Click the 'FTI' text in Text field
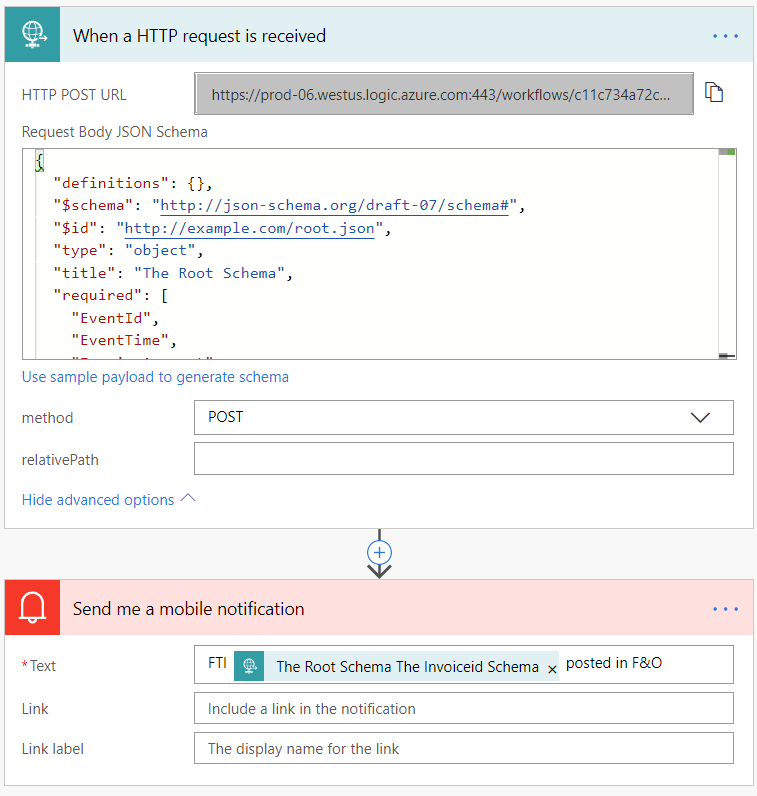Image resolution: width=757 pixels, height=796 pixels. [x=217, y=663]
